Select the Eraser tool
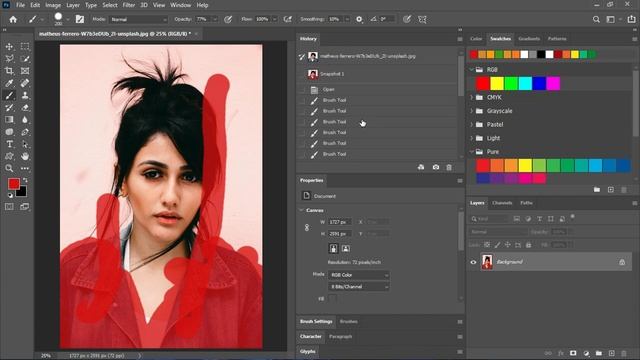Screen dimensions: 640x360 (25, 108)
